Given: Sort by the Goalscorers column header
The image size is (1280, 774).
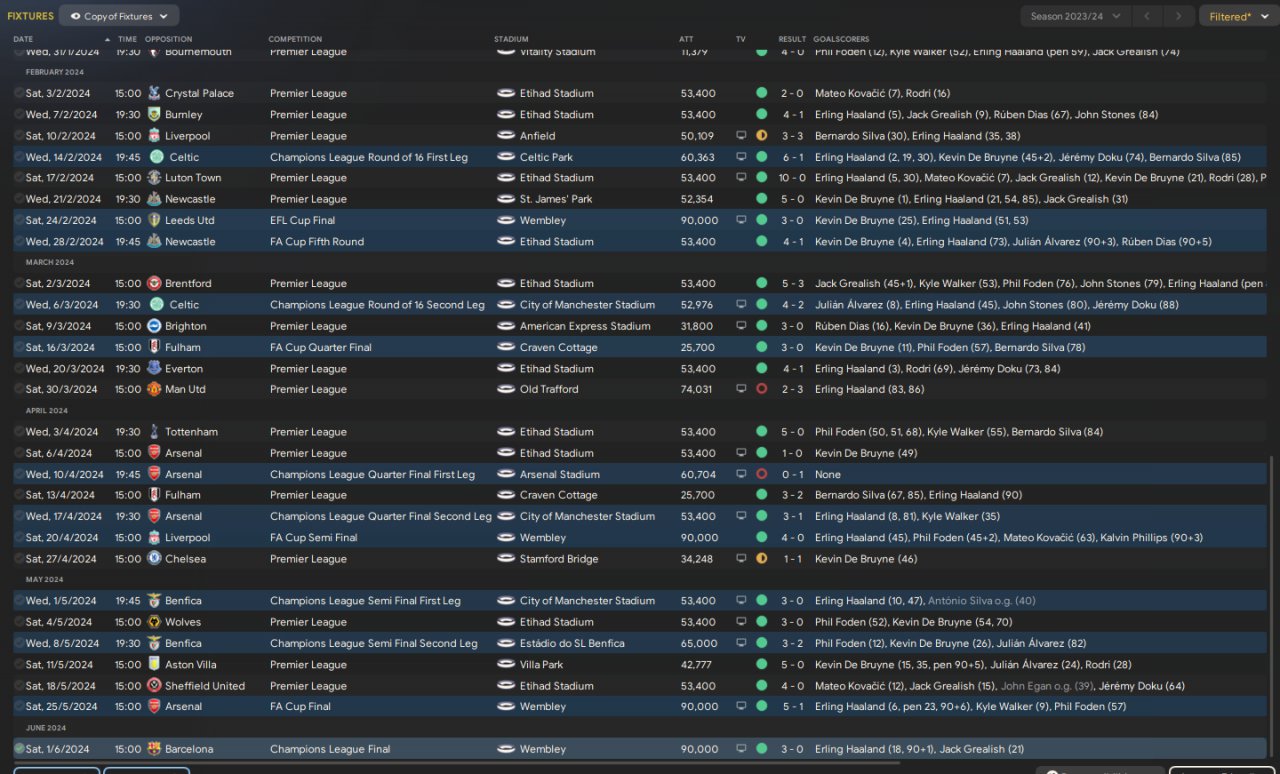Looking at the screenshot, I should click(x=842, y=39).
